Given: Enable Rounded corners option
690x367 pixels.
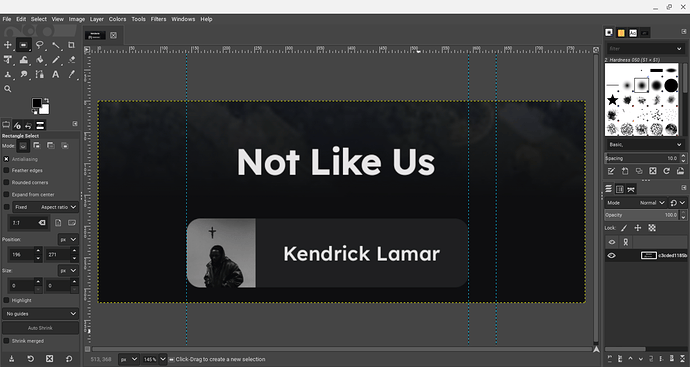Looking at the screenshot, I should 6,182.
